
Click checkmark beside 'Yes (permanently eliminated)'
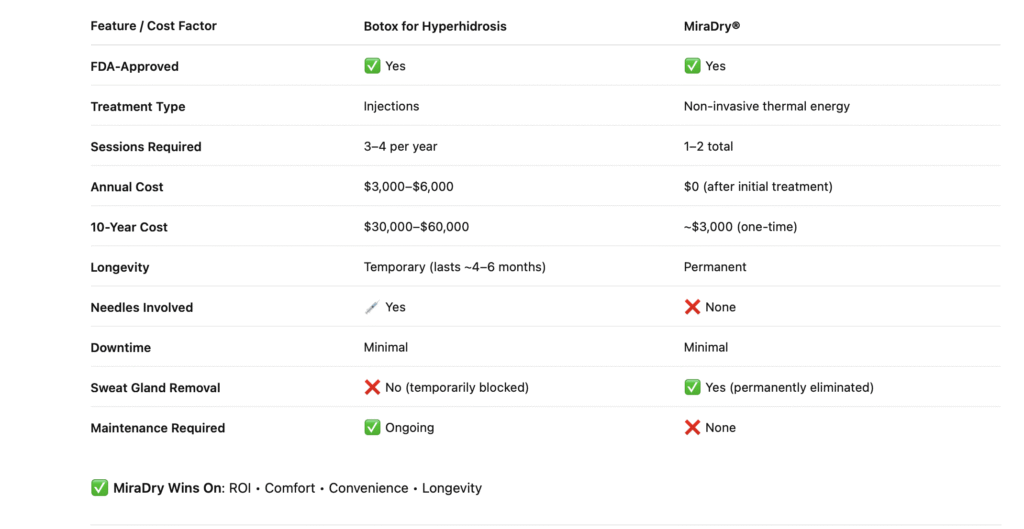692,387
